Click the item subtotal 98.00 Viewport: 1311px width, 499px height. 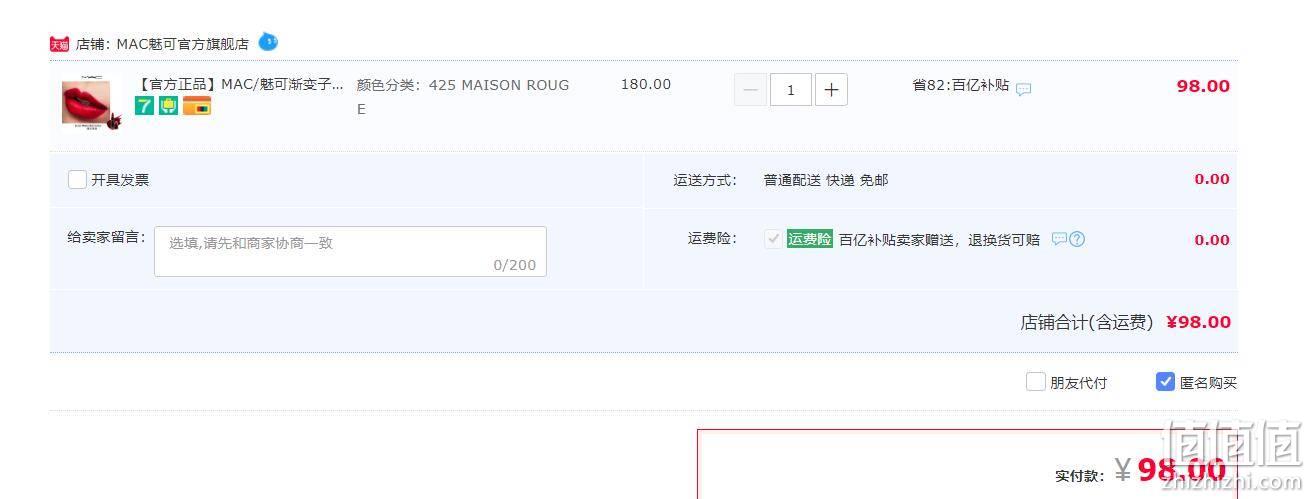1203,86
